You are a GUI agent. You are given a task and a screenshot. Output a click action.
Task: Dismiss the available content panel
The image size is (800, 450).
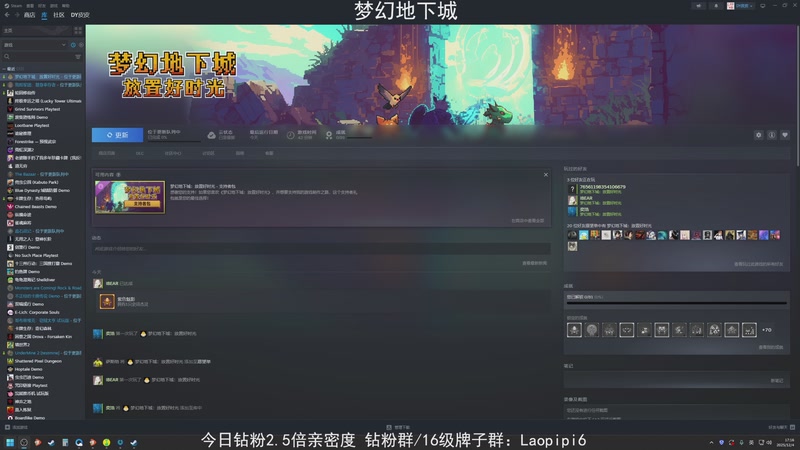tap(546, 174)
